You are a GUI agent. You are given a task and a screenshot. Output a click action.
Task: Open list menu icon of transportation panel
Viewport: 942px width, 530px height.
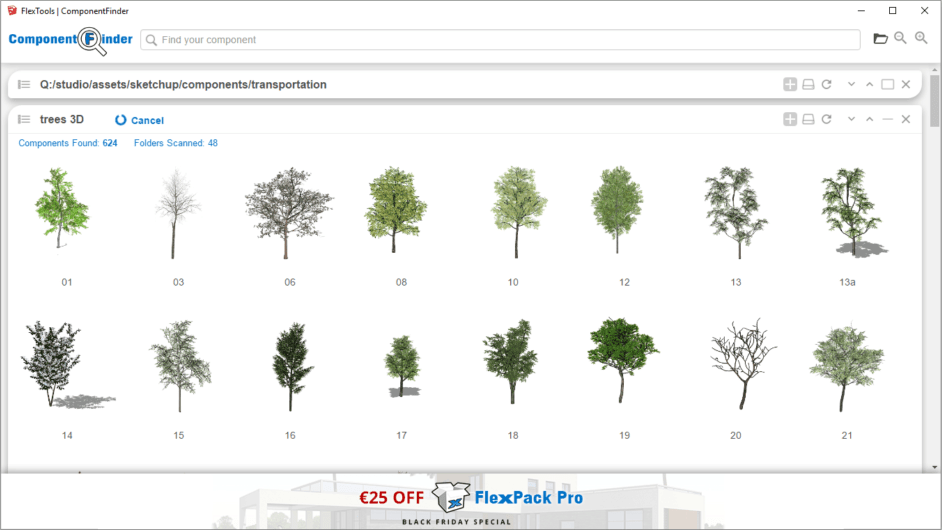[x=24, y=85]
